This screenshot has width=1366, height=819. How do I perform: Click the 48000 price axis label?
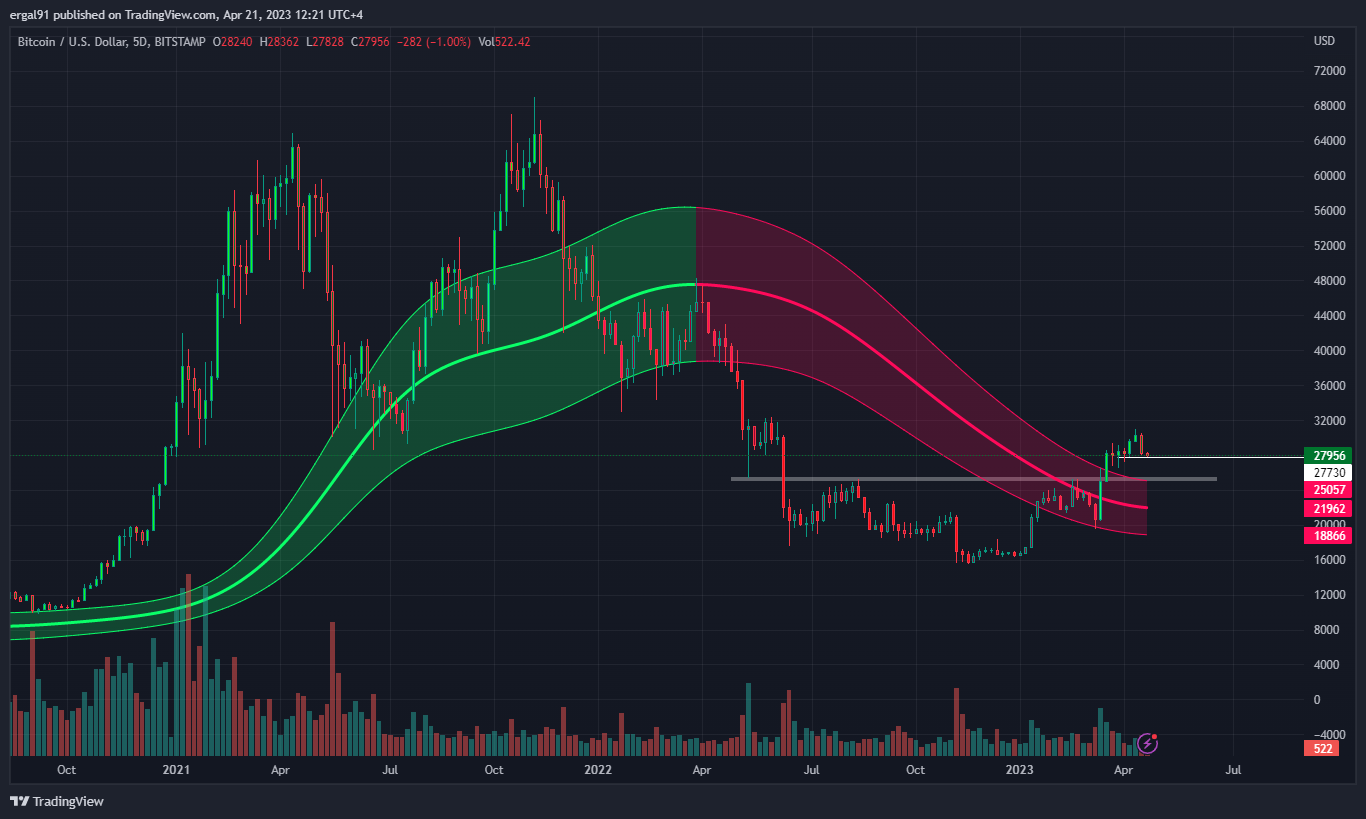[x=1328, y=281]
